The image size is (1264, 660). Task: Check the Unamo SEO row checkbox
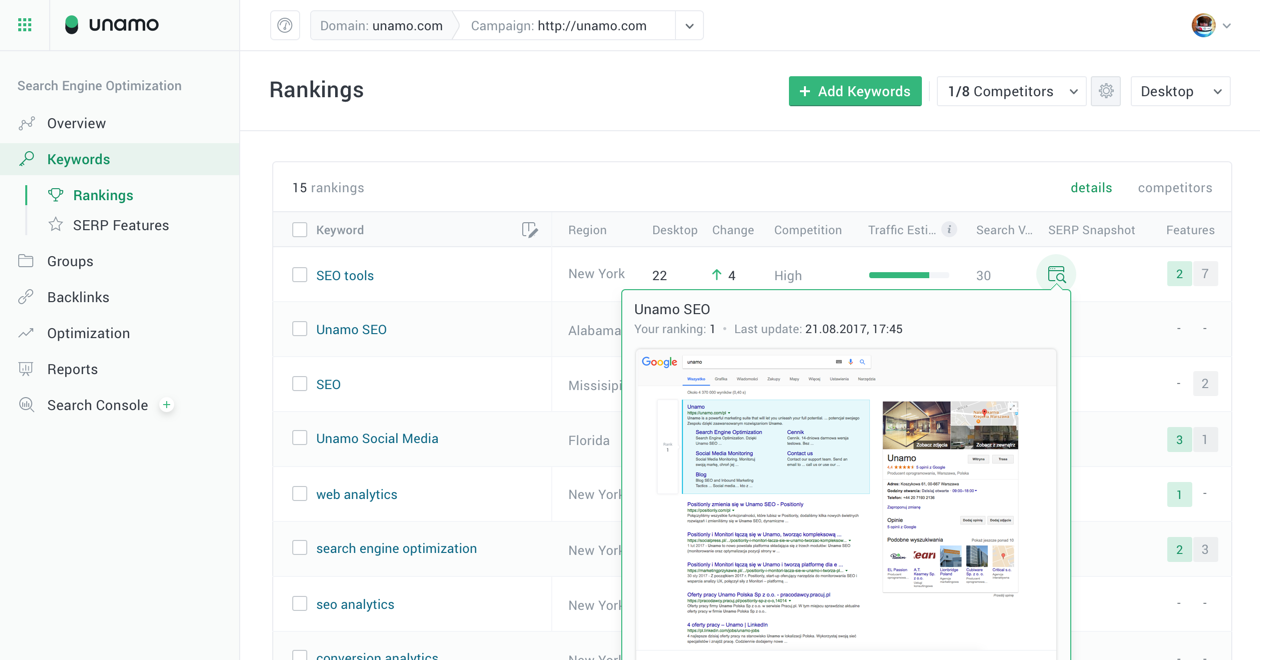pyautogui.click(x=300, y=329)
